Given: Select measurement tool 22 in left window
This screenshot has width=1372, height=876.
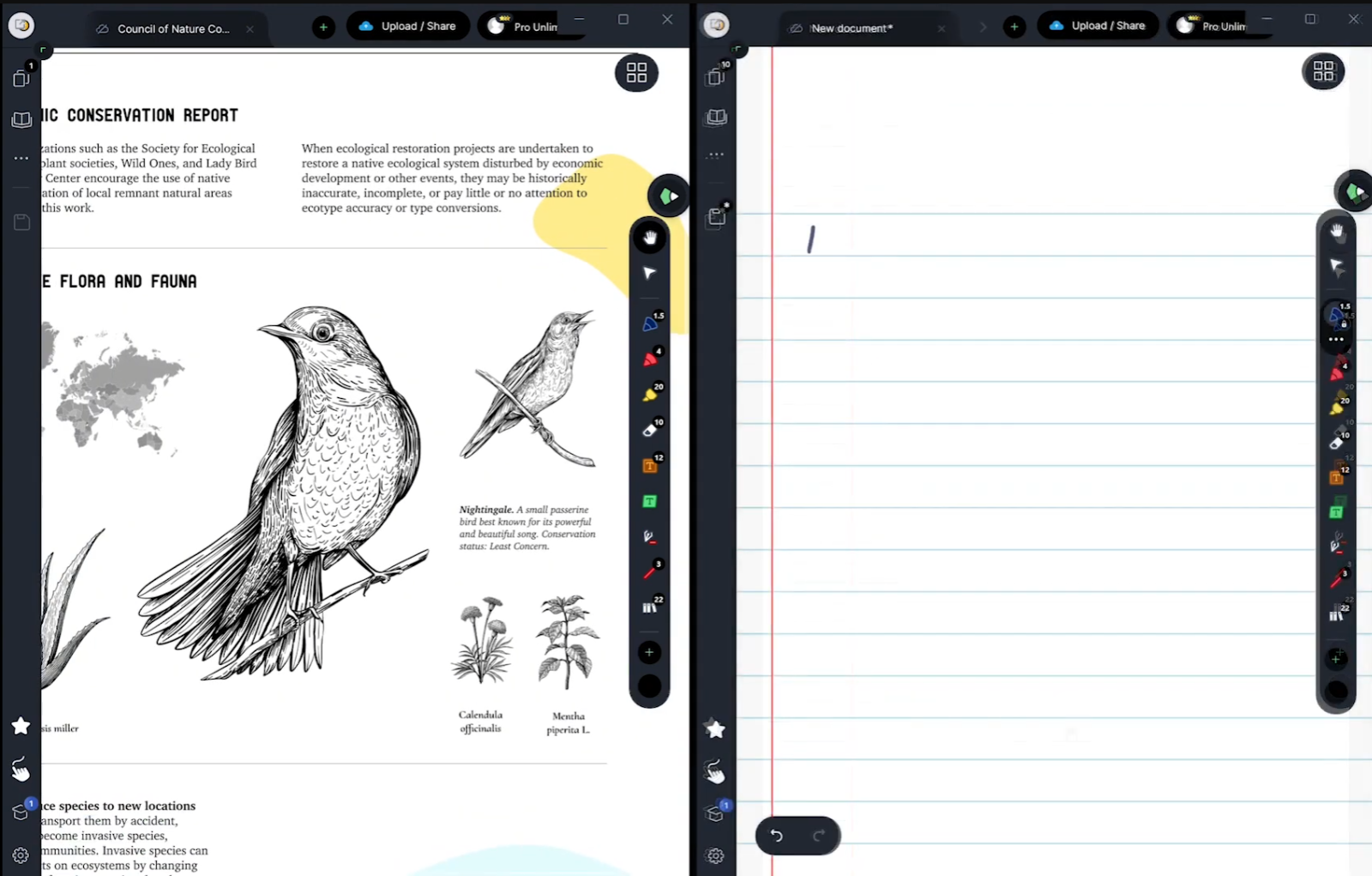Looking at the screenshot, I should point(652,606).
